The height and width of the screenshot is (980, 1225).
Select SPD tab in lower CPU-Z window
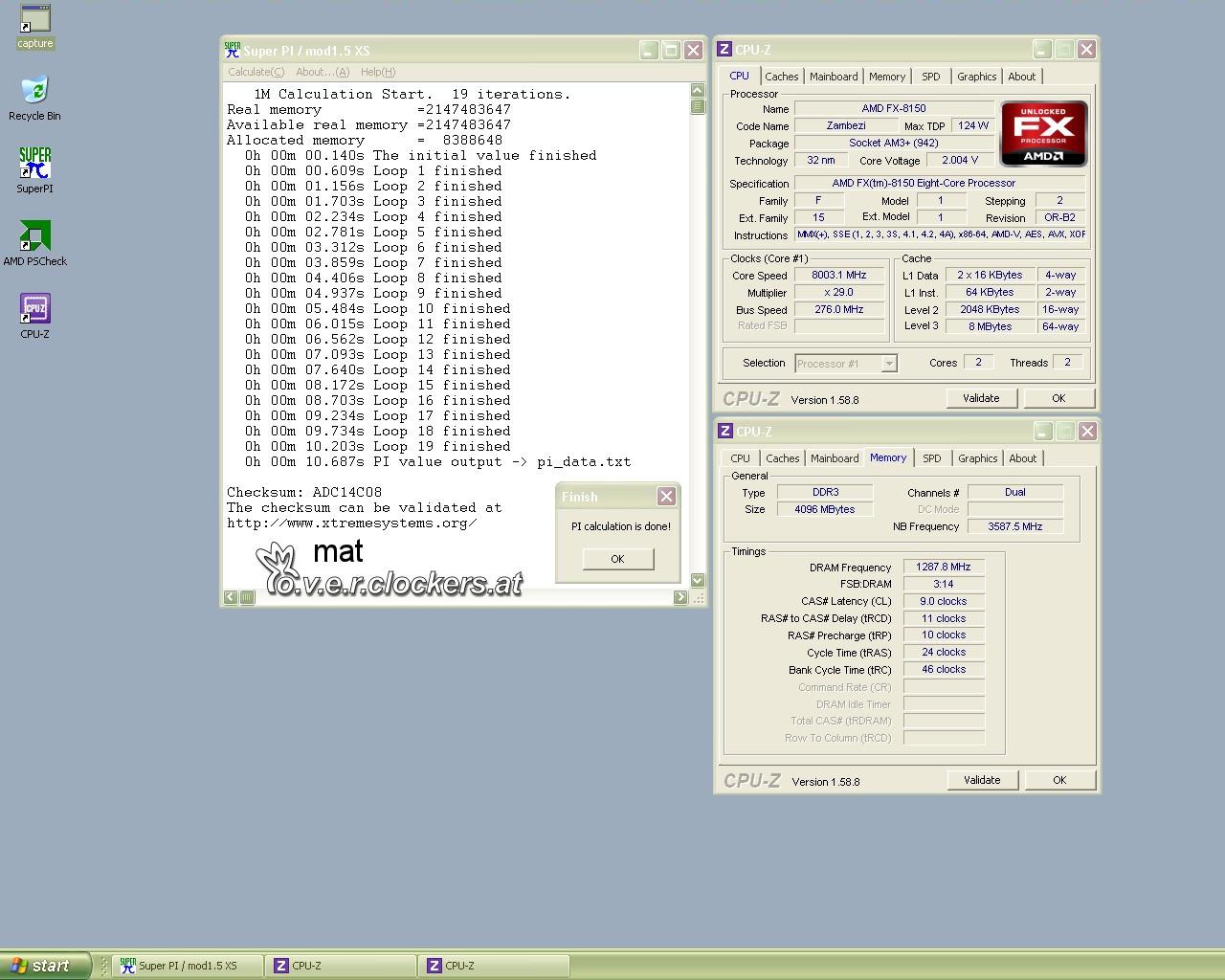click(932, 458)
